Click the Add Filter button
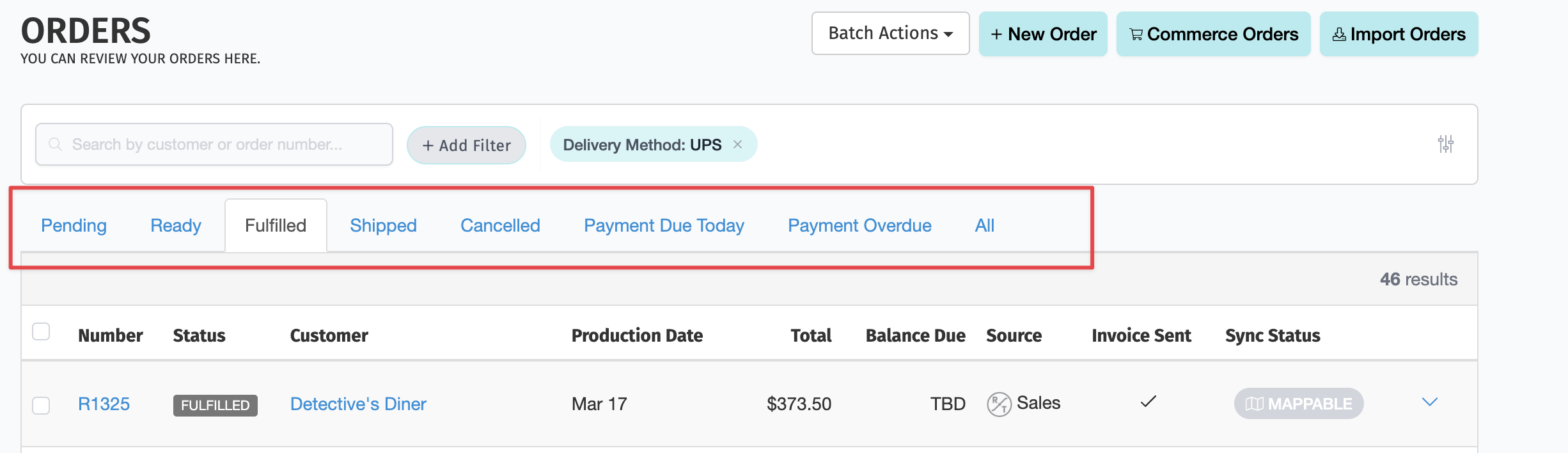The height and width of the screenshot is (453, 1568). [466, 145]
